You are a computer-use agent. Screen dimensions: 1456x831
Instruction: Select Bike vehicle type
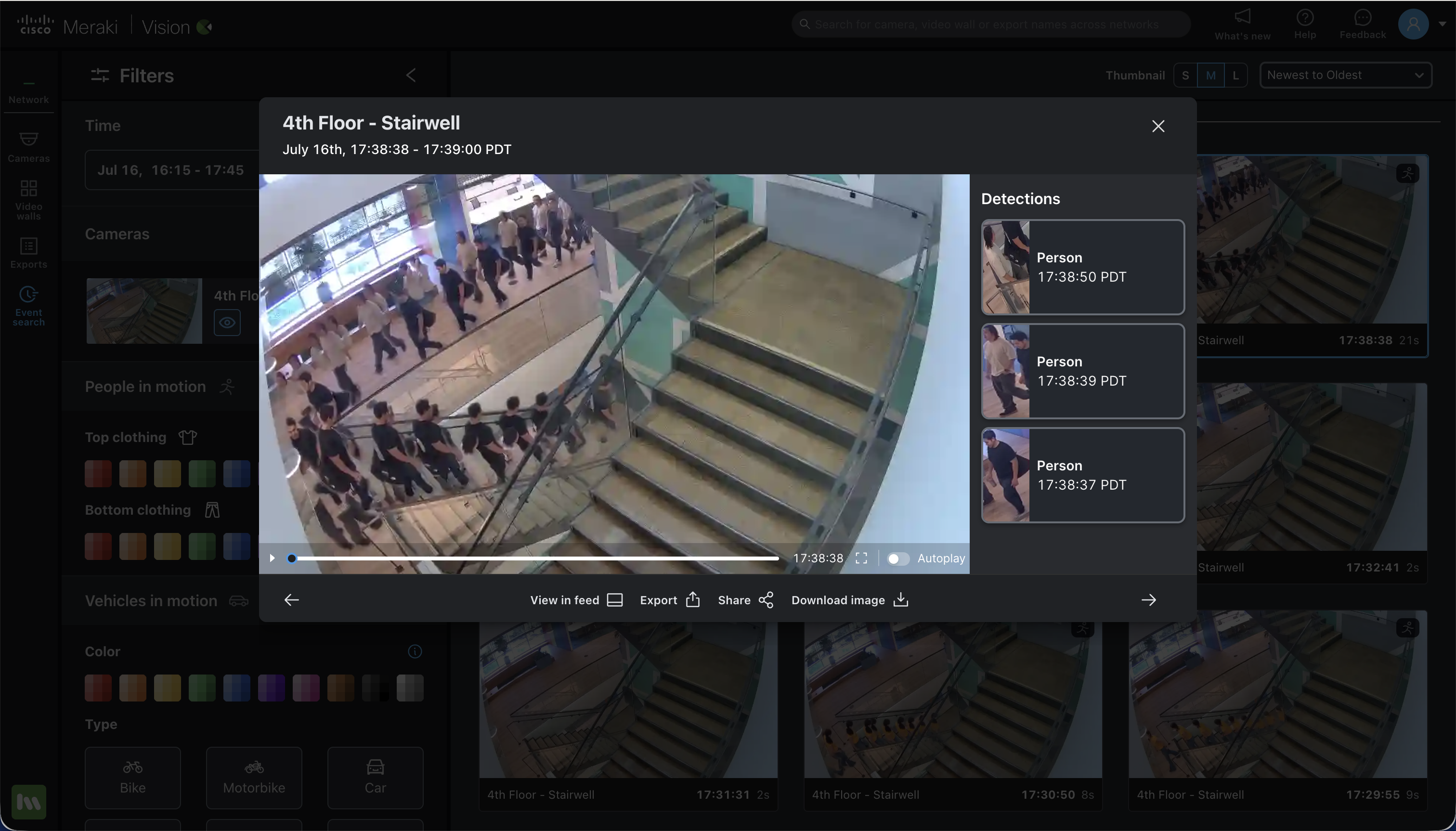133,778
